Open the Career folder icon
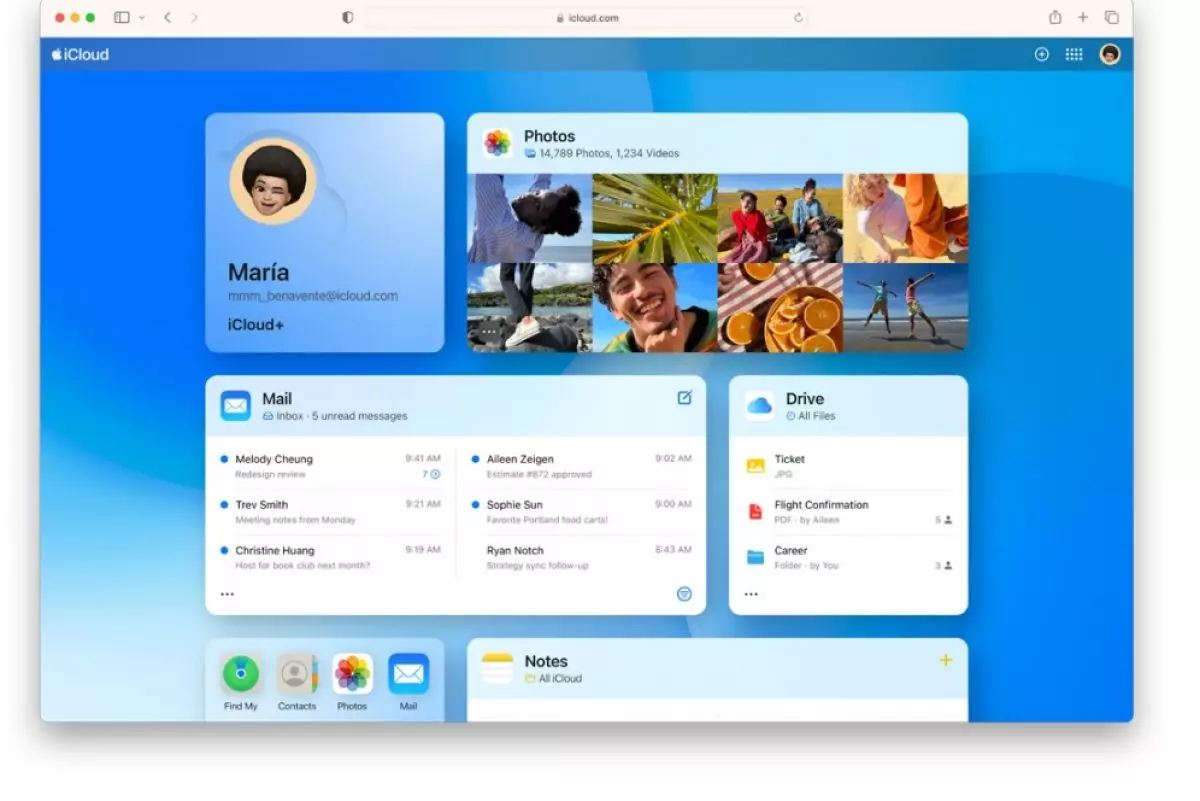 [x=756, y=557]
